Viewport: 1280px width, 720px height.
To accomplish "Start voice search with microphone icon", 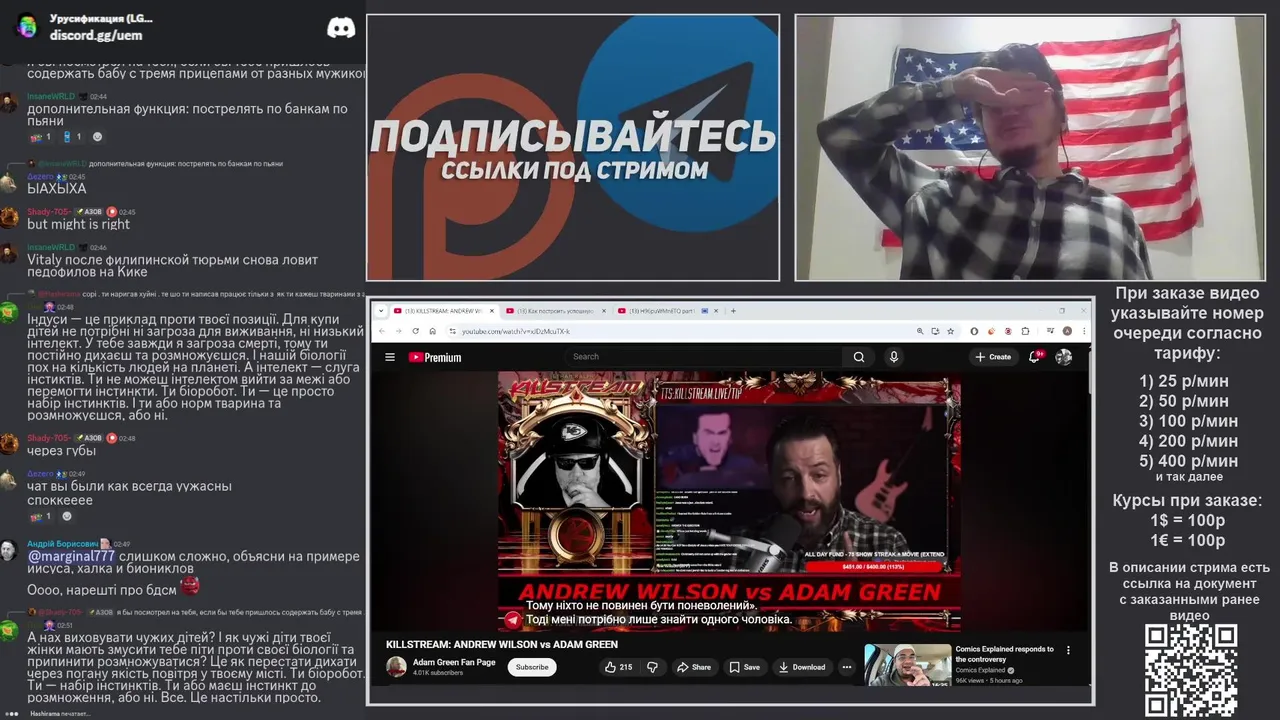I will click(894, 357).
